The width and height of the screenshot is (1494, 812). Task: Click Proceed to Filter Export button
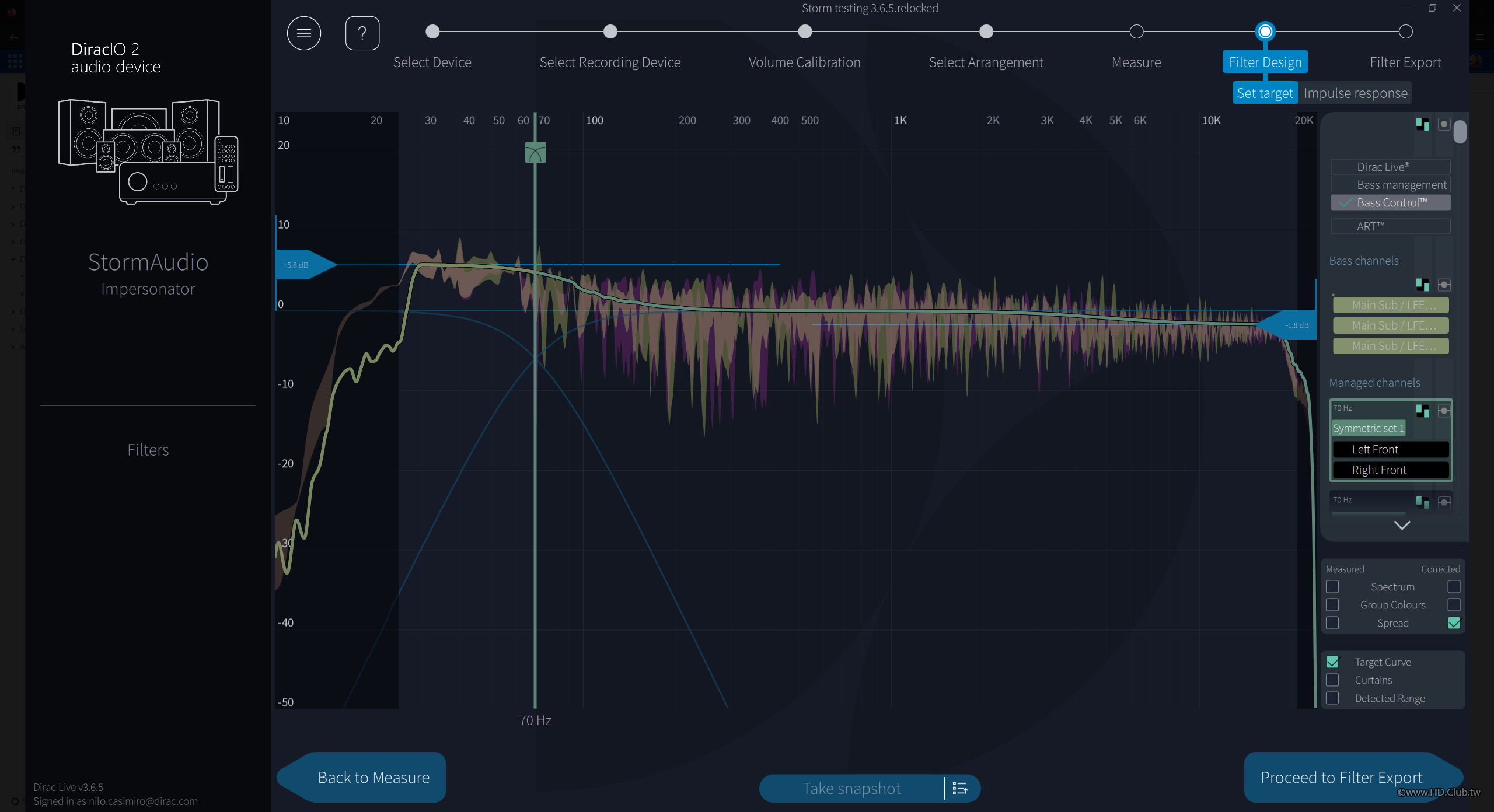pyautogui.click(x=1341, y=778)
